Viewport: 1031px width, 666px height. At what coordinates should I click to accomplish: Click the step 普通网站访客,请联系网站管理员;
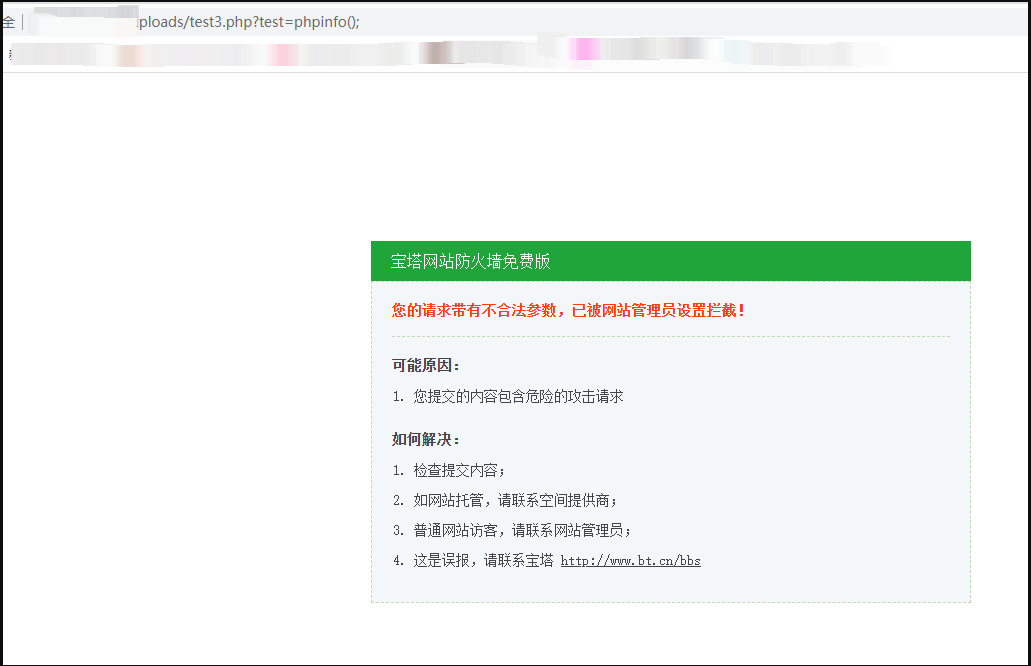point(522,531)
